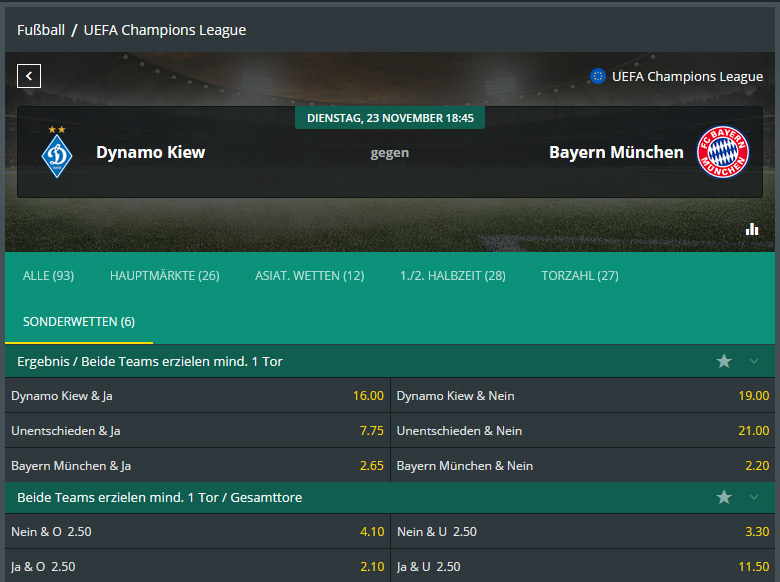Viewport: 780px width, 582px height.
Task: Collapse the Beide Teams / Gesamttore section chevron
Action: [754, 497]
